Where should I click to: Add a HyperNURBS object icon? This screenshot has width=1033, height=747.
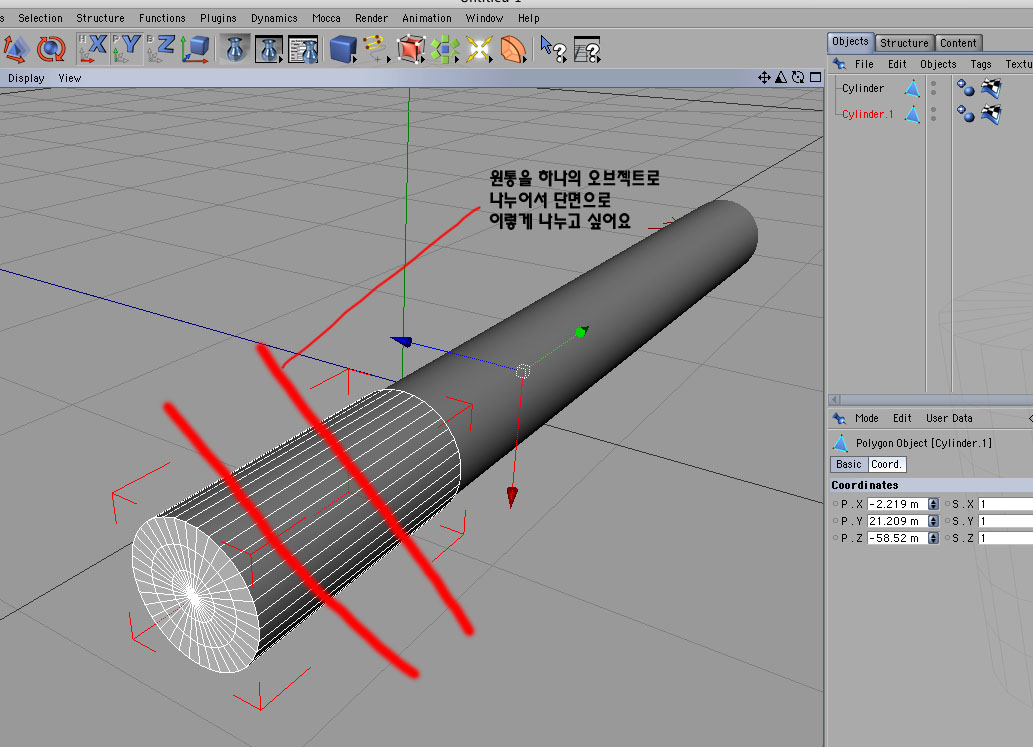(x=411, y=49)
